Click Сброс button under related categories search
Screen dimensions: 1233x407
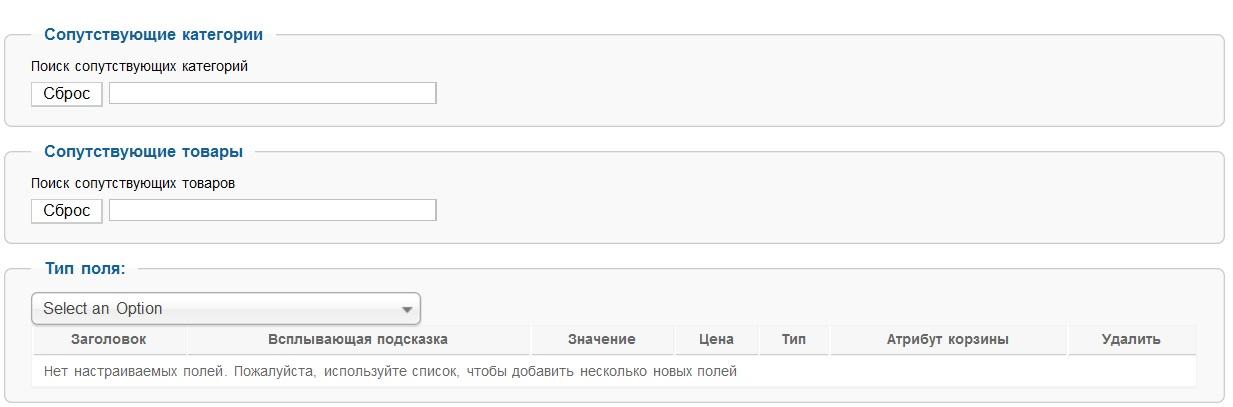coord(67,93)
